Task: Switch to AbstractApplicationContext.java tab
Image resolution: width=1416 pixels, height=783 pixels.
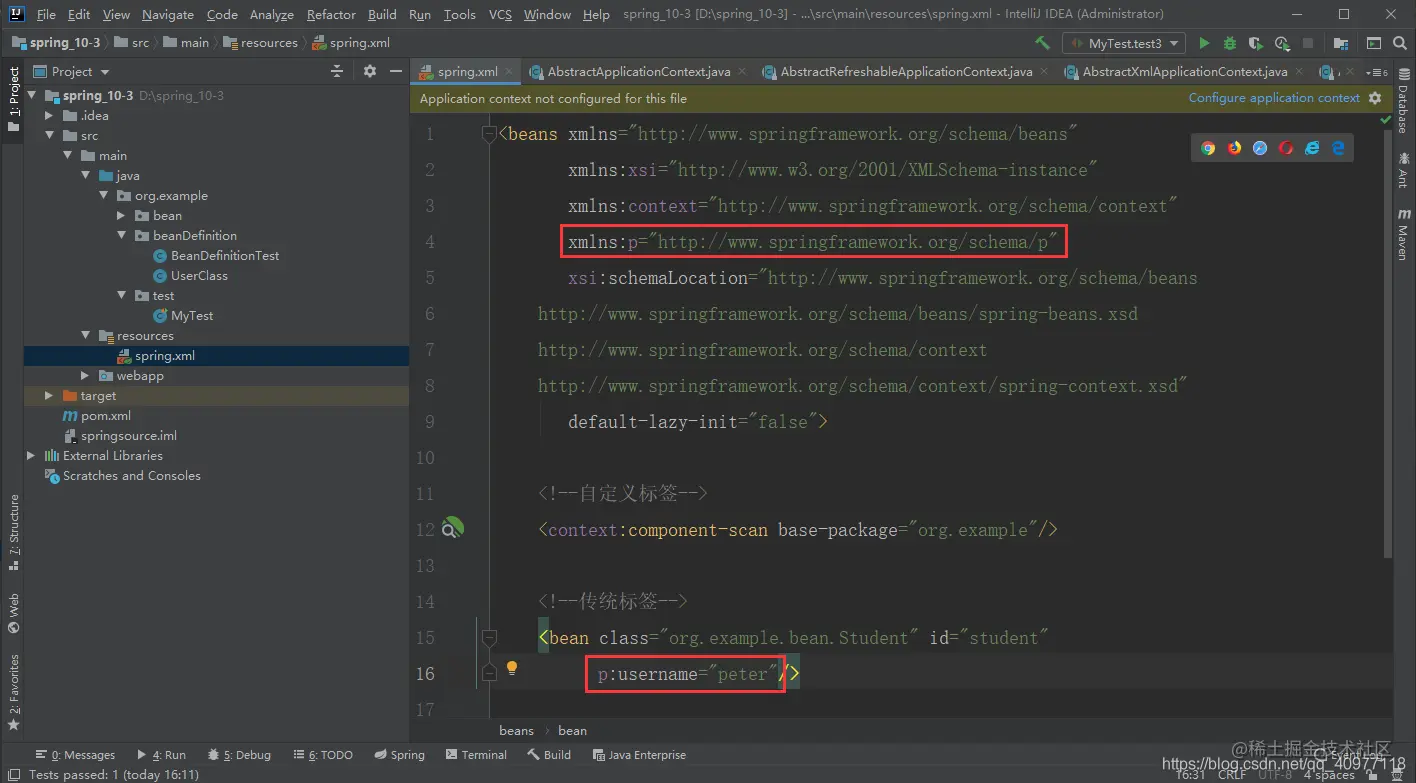Action: pyautogui.click(x=639, y=72)
